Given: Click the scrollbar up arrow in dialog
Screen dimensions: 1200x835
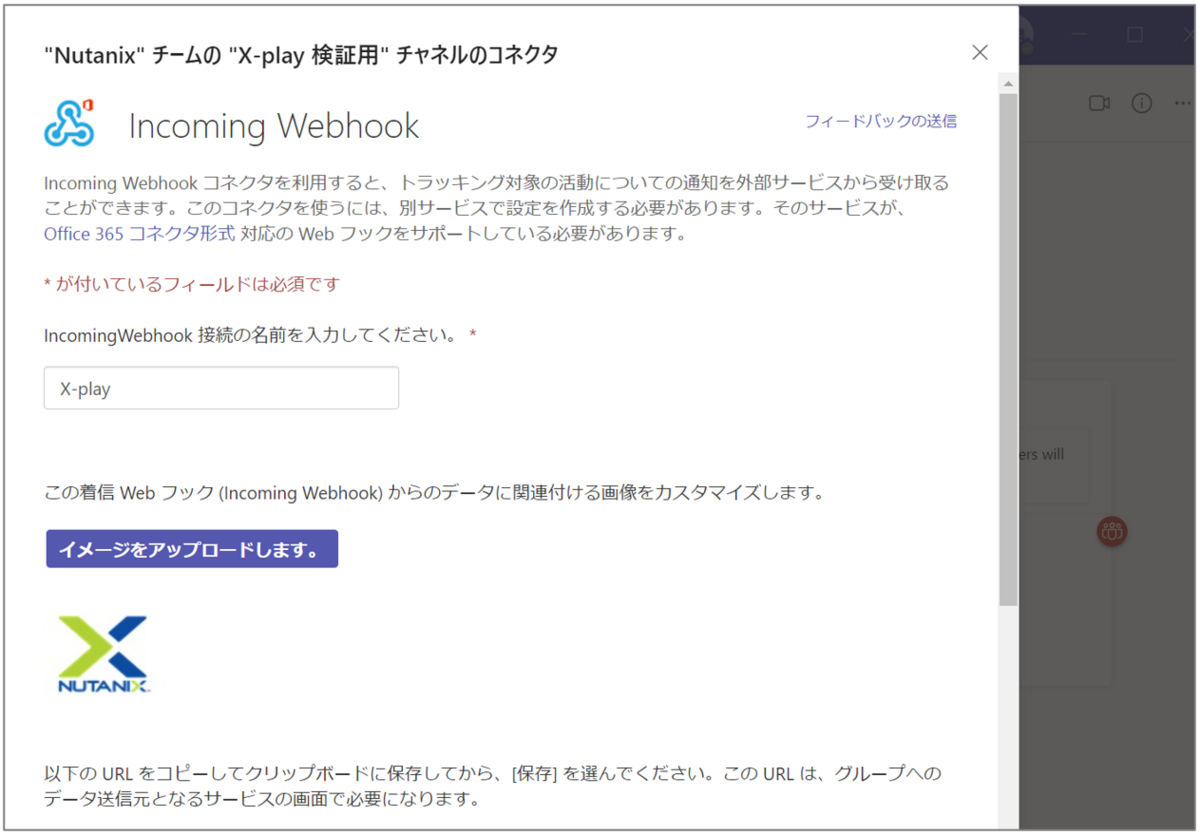Looking at the screenshot, I should point(1008,83).
